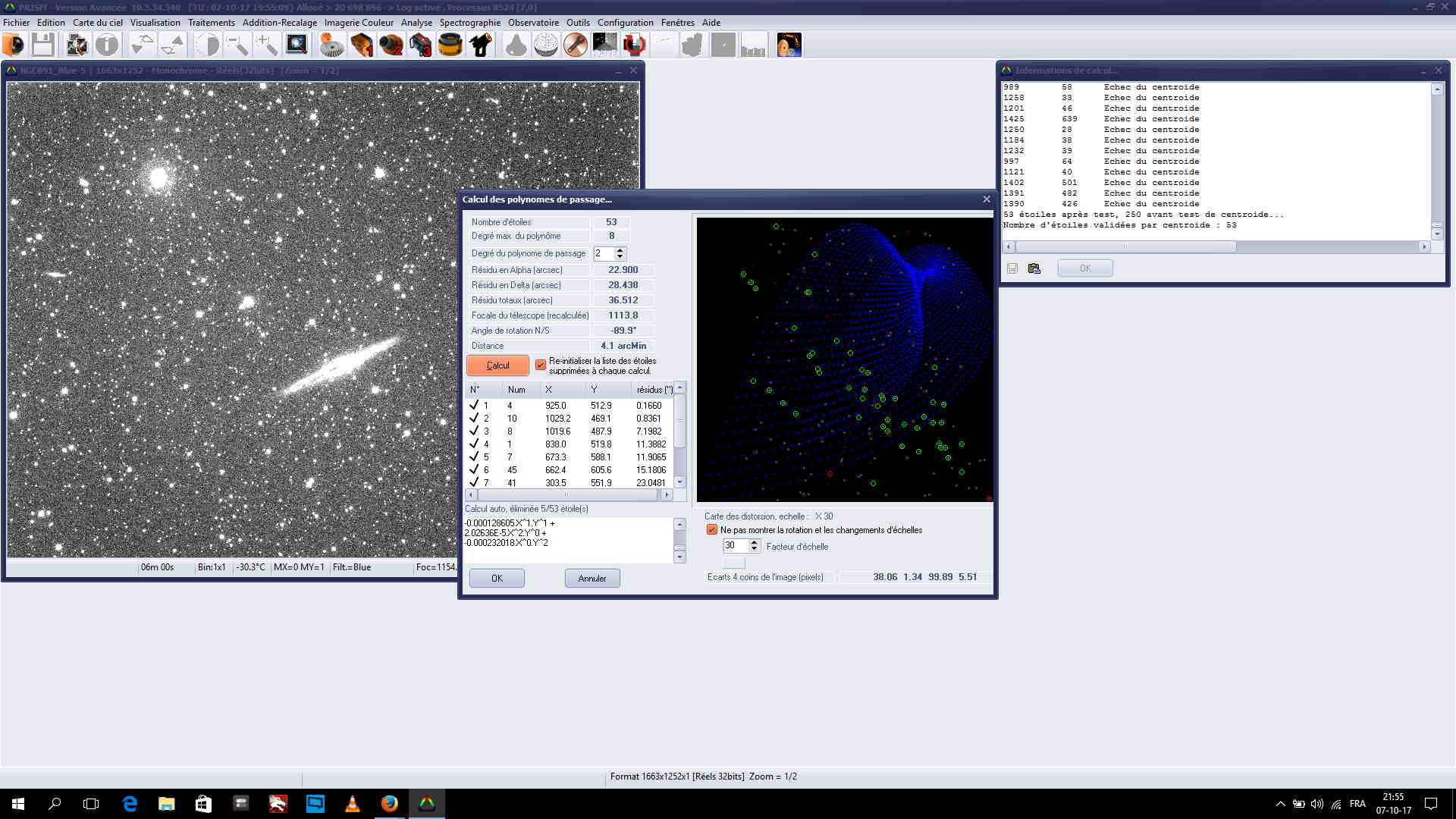Uncheck star row number 3 checkmark
This screenshot has height=819, width=1456.
tap(474, 431)
